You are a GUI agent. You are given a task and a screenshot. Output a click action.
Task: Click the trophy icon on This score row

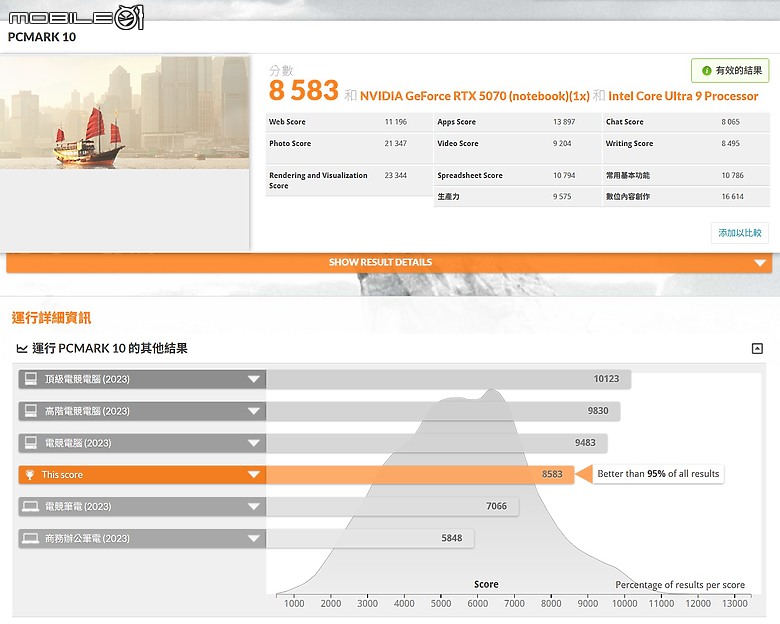[x=30, y=475]
